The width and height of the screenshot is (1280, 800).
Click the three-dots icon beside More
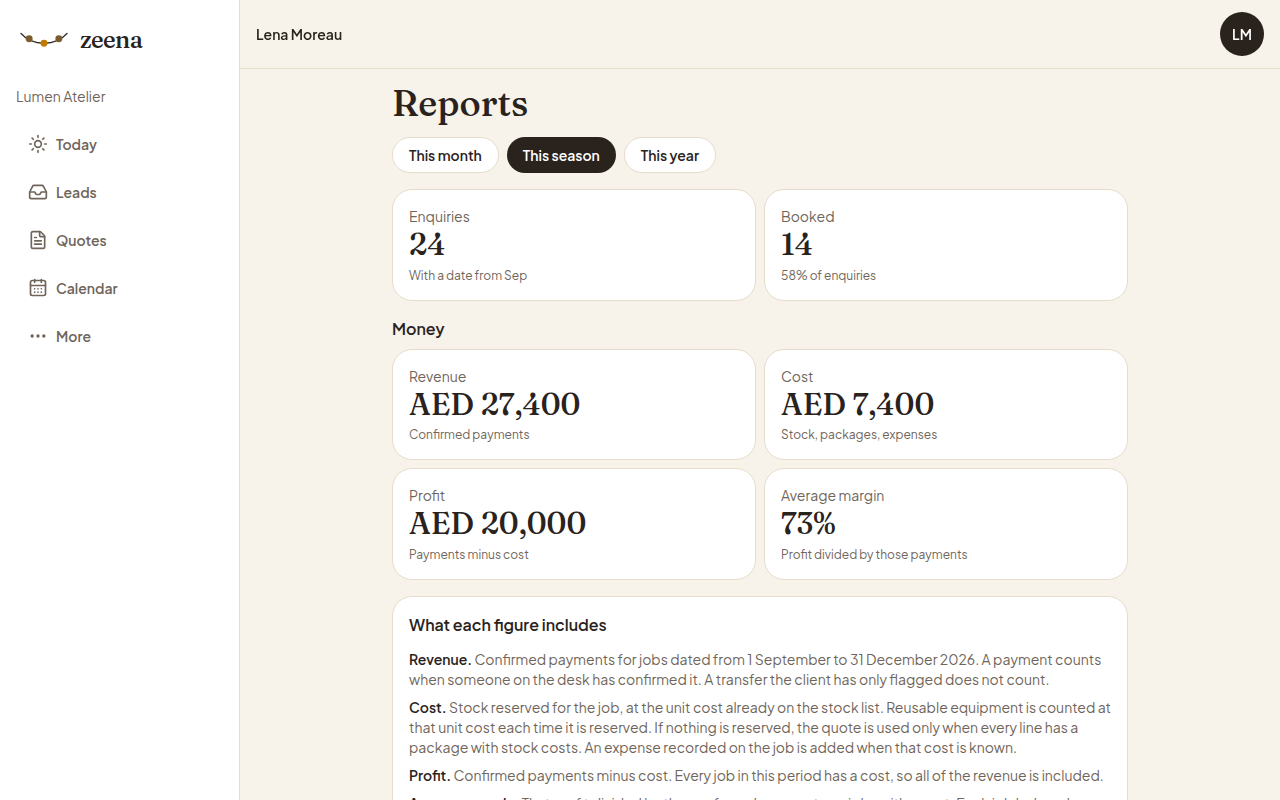[x=38, y=336]
